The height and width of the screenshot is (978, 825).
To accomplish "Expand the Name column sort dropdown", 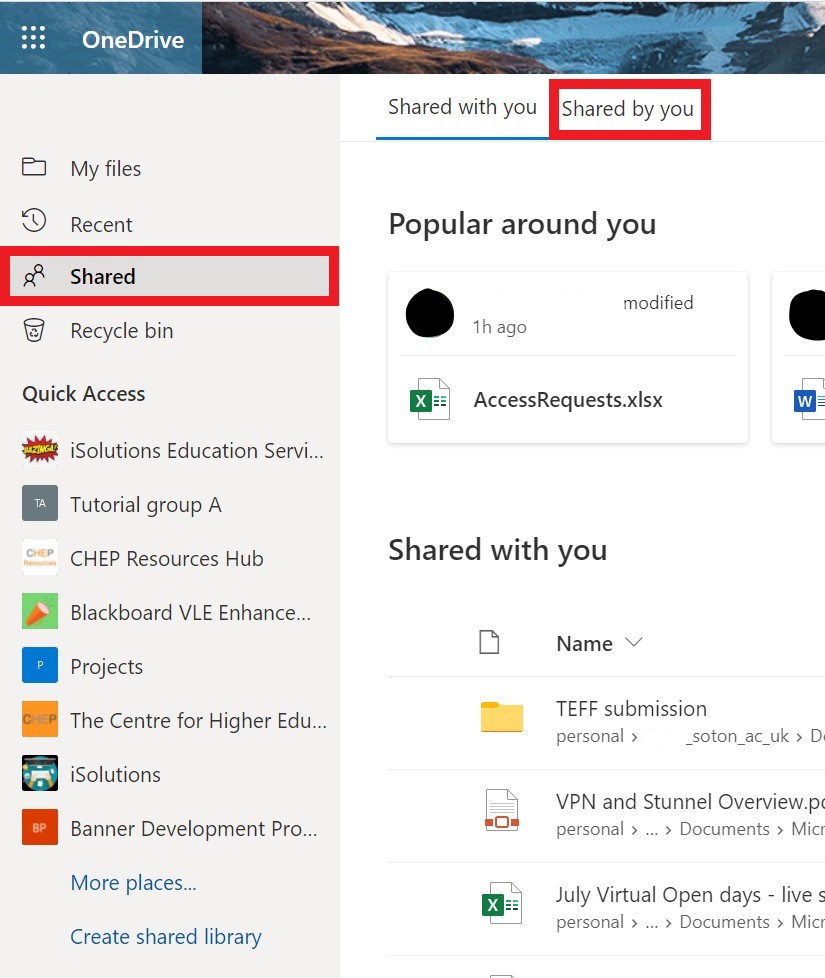I will click(633, 643).
